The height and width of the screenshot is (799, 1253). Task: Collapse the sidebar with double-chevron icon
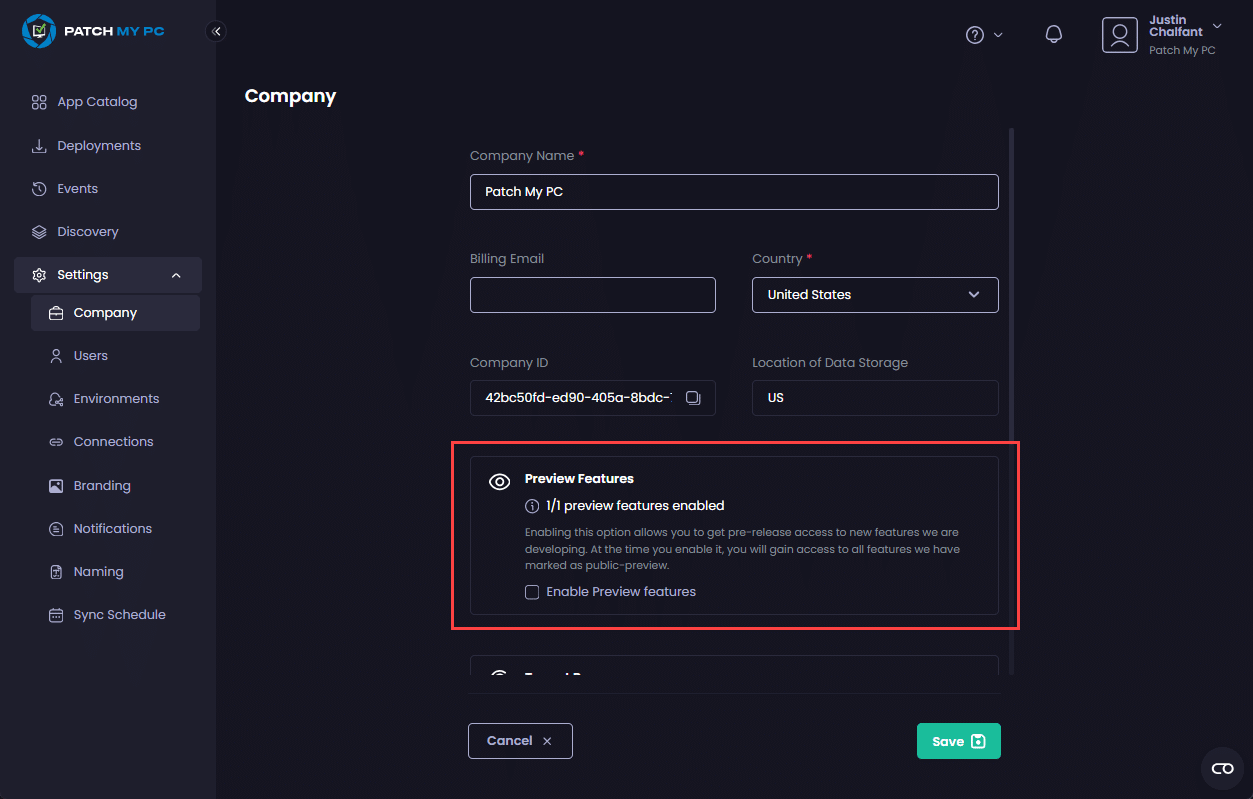[216, 31]
